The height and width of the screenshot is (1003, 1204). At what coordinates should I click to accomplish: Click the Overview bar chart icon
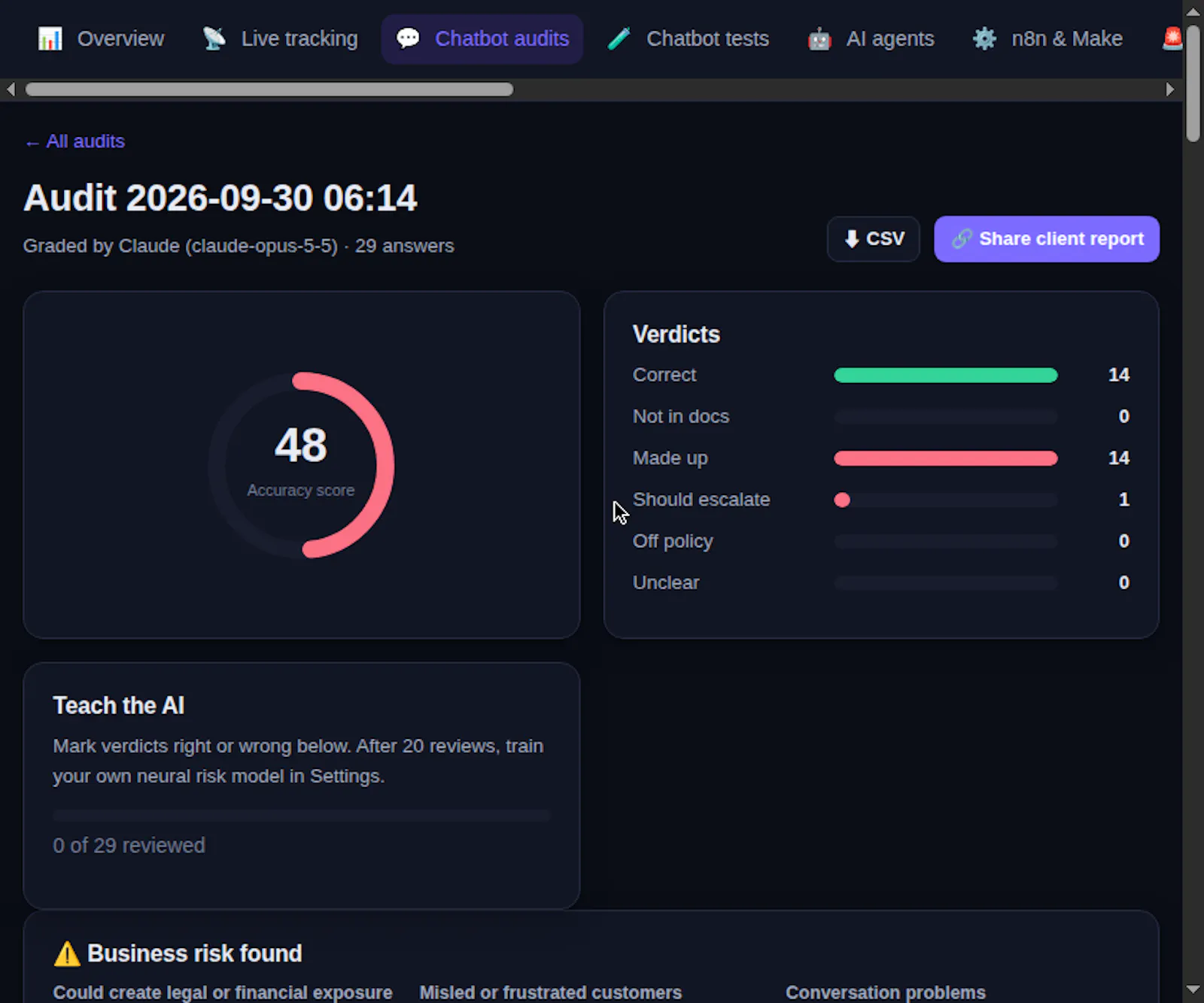pos(50,38)
